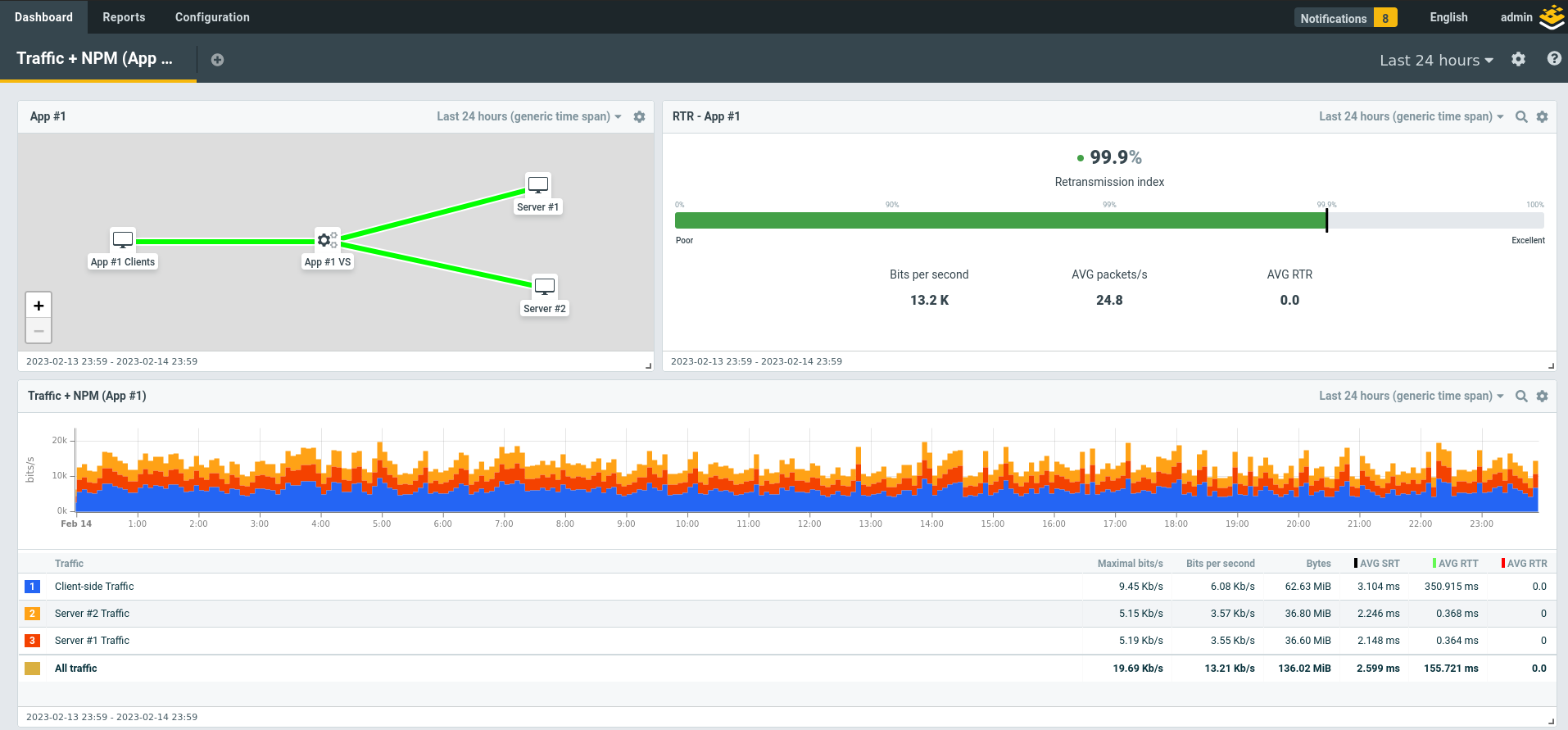Open the Notifications button

tap(1345, 18)
